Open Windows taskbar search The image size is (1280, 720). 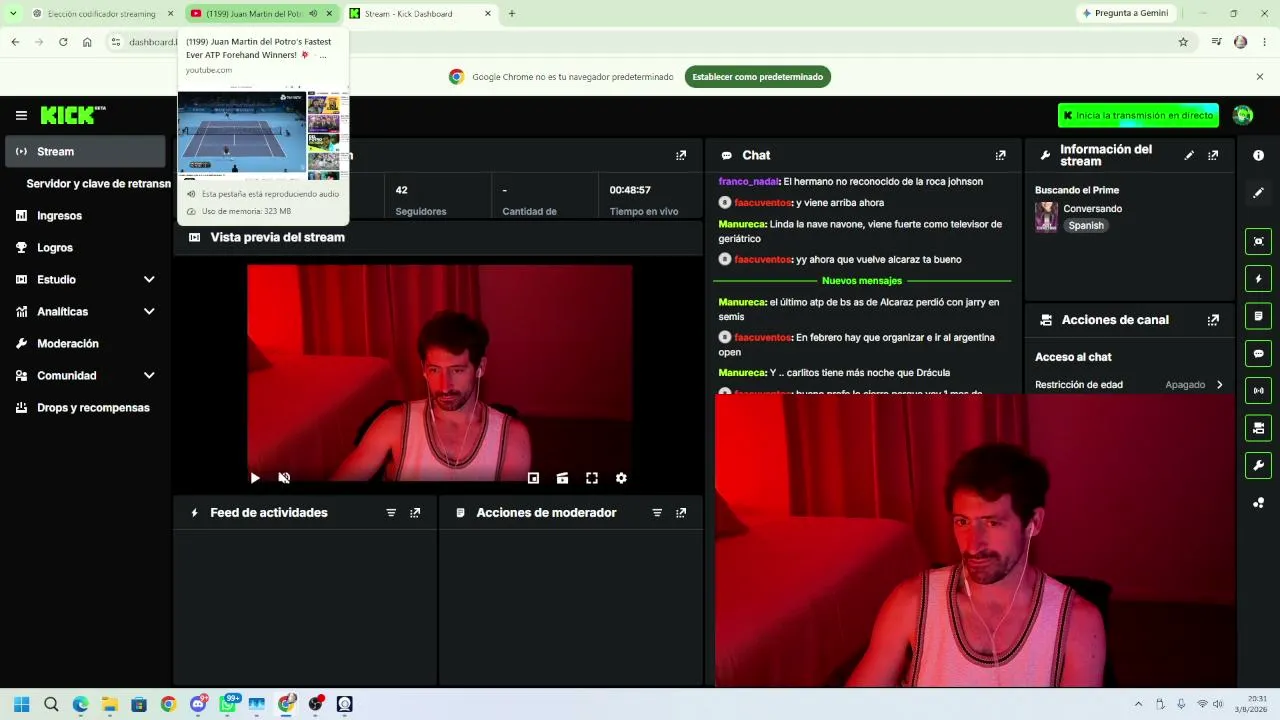tap(51, 704)
